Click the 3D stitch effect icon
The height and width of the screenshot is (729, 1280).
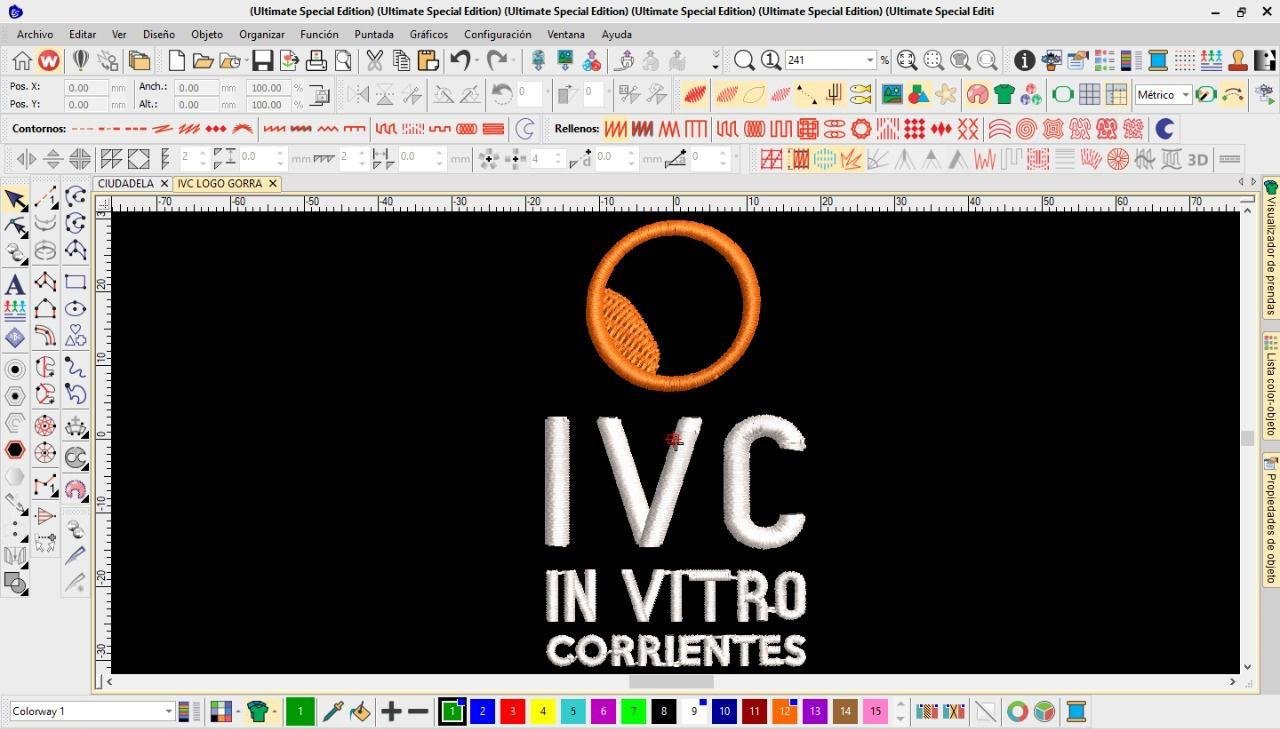click(x=1197, y=159)
